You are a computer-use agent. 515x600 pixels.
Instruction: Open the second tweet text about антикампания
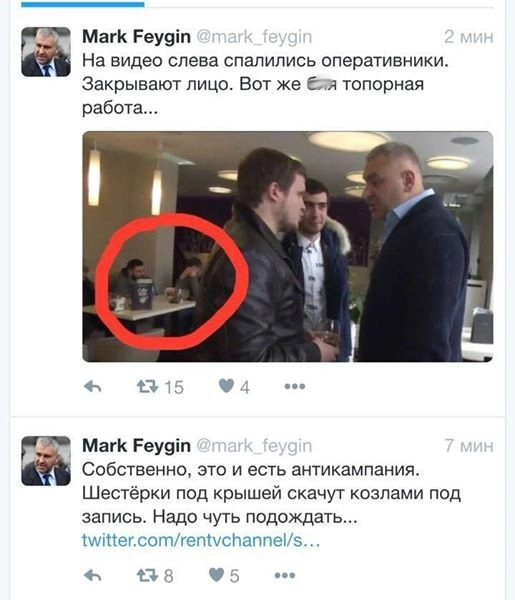[x=271, y=493]
